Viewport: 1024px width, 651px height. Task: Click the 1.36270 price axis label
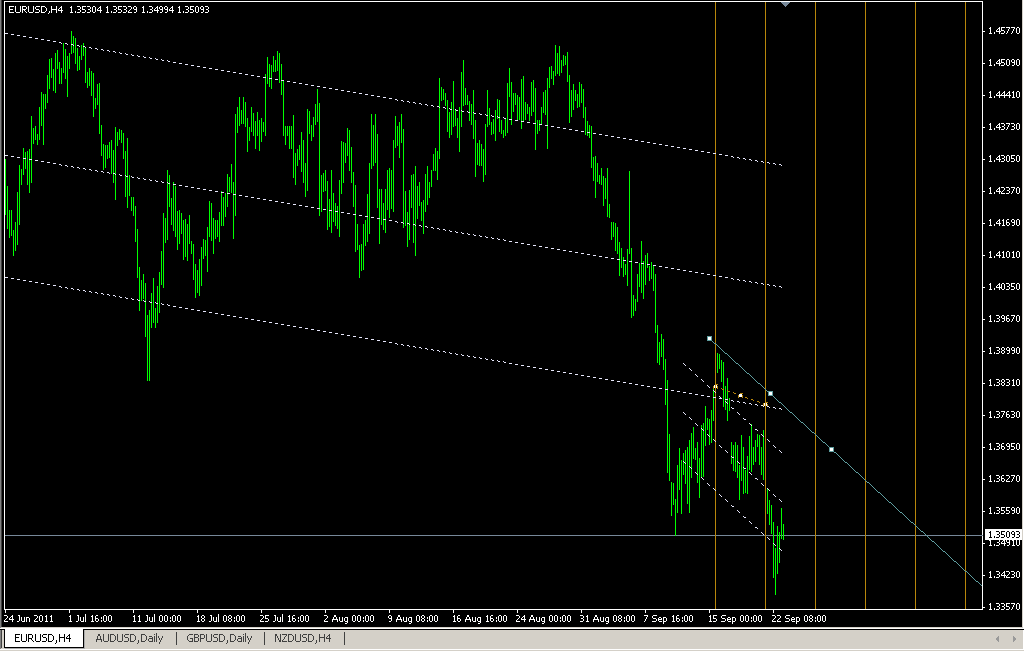[x=1004, y=479]
